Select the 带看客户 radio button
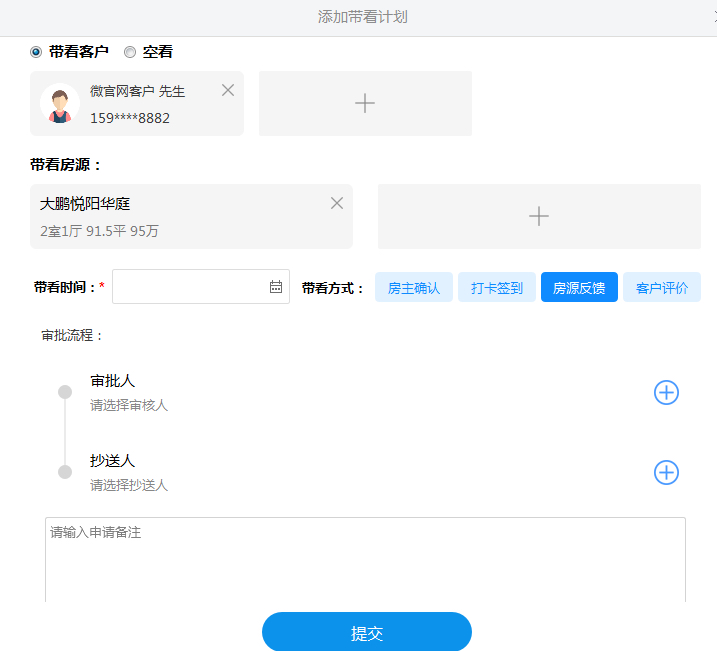The width and height of the screenshot is (717, 651). point(36,52)
